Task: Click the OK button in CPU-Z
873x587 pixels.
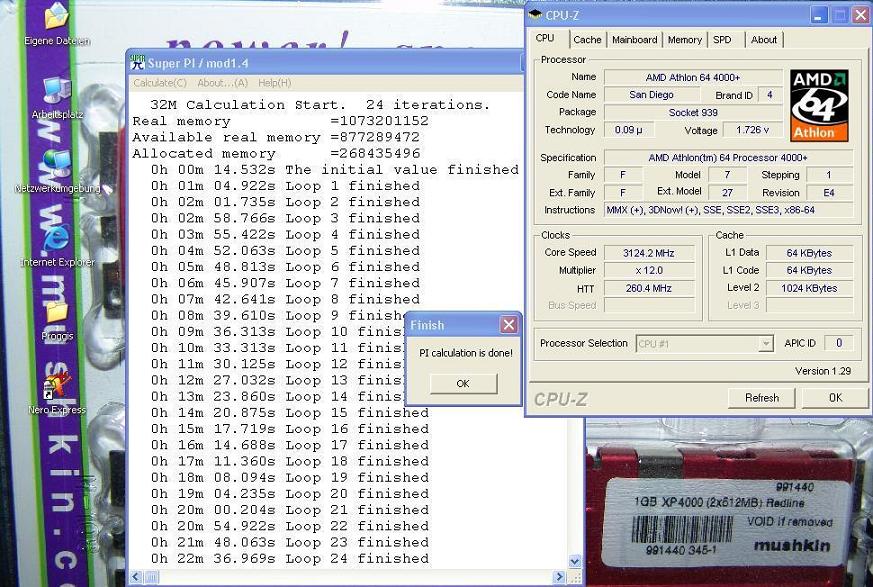Action: coord(835,398)
